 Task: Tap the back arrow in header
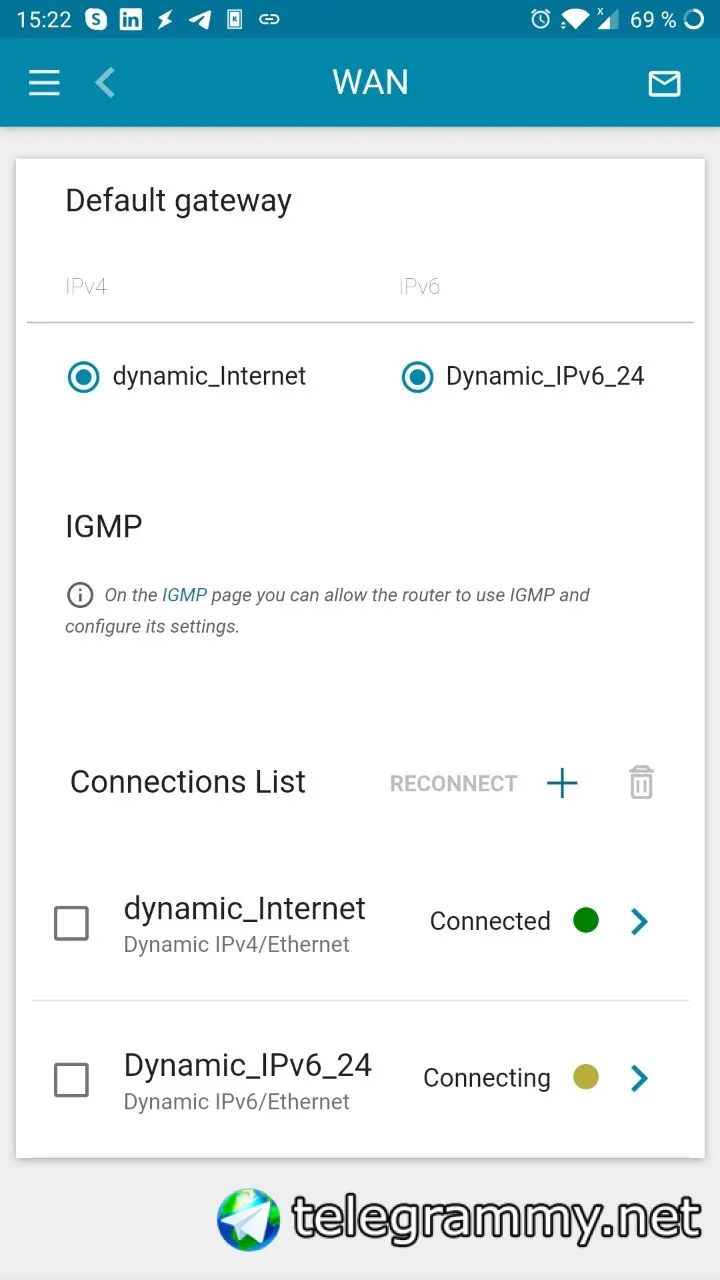click(105, 82)
